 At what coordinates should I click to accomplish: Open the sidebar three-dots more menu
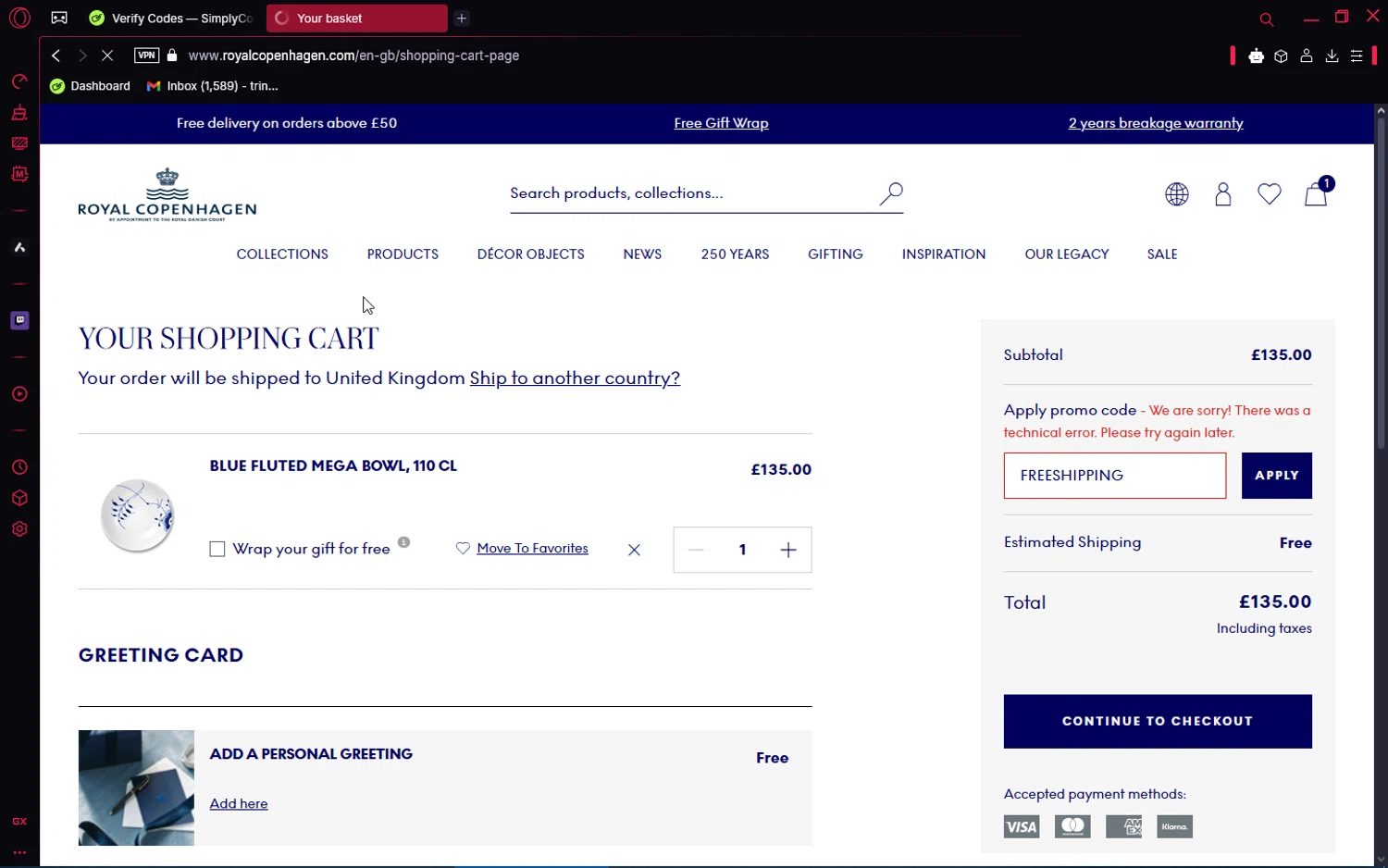pos(19,852)
